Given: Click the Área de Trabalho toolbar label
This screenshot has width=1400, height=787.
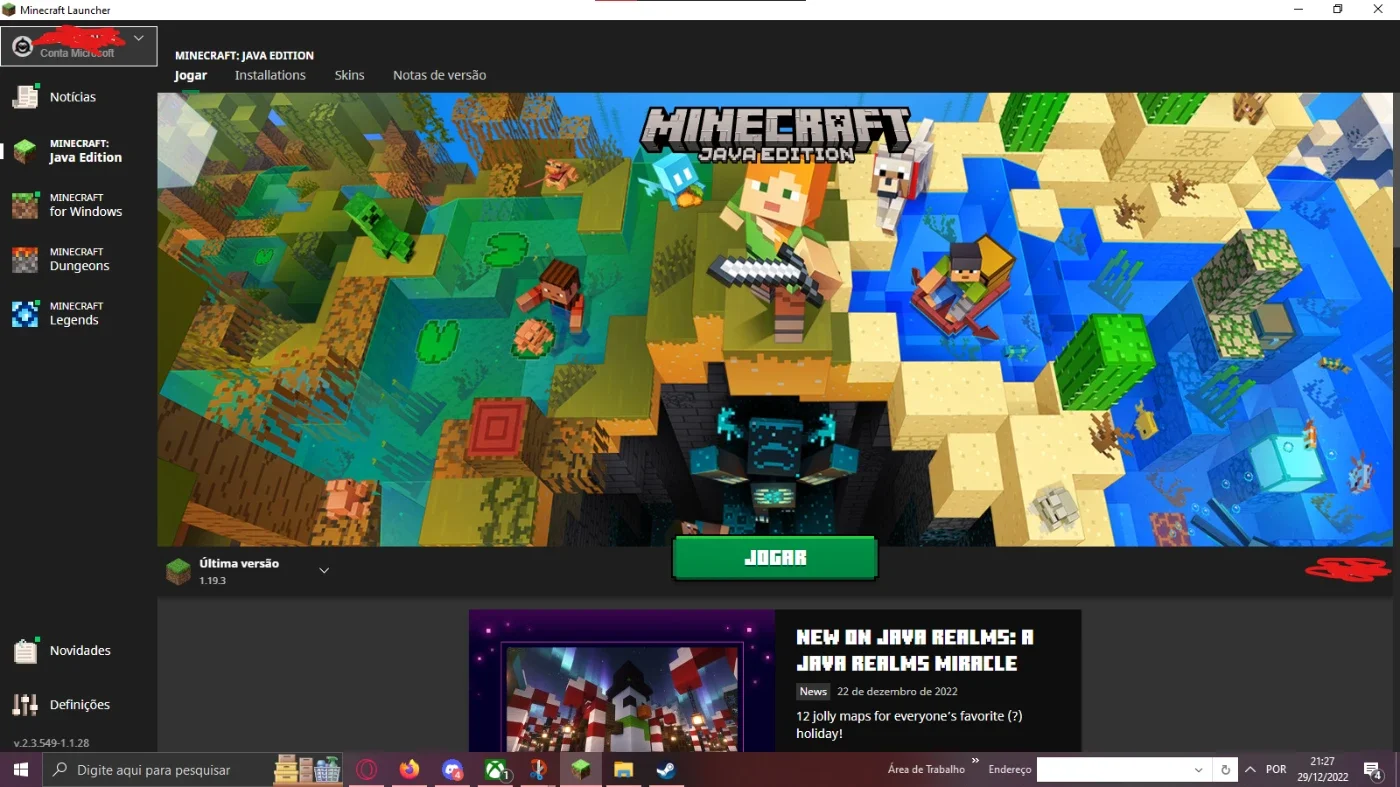Looking at the screenshot, I should pyautogui.click(x=926, y=770).
